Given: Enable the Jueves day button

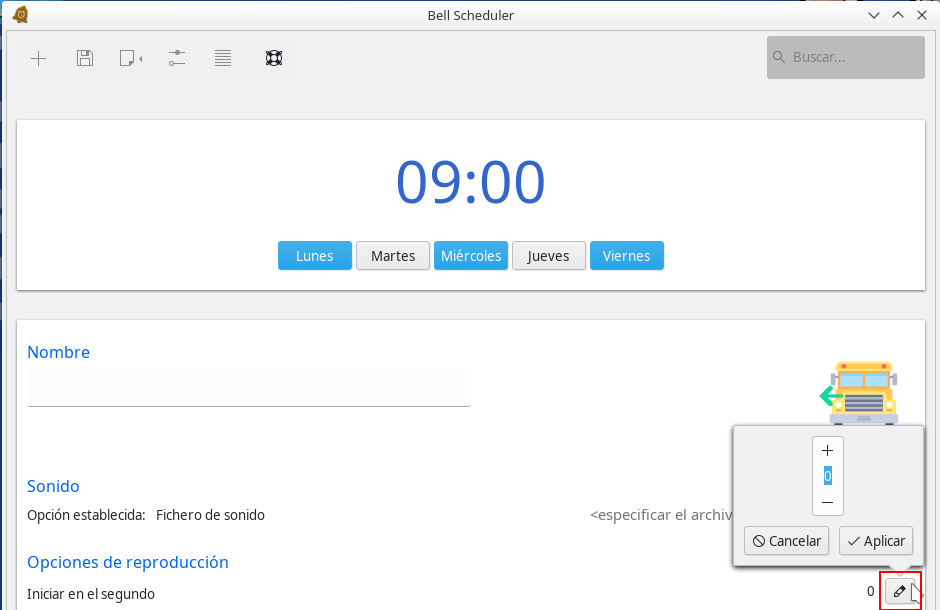Looking at the screenshot, I should [x=549, y=256].
